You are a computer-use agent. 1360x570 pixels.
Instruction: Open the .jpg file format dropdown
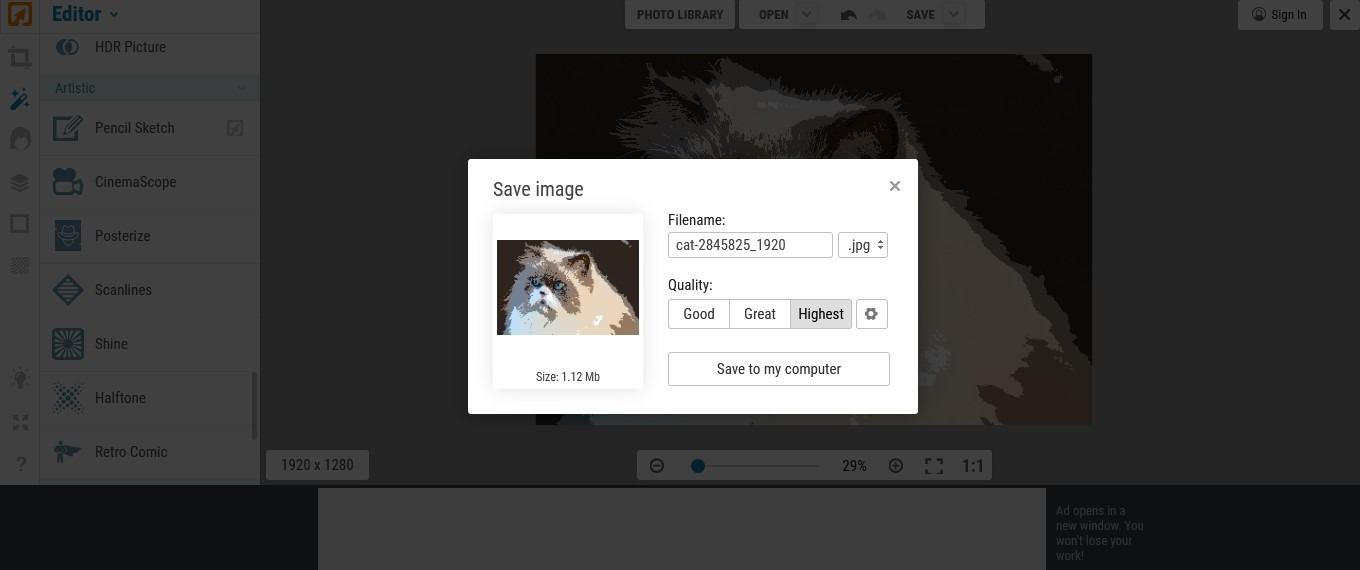pos(862,245)
